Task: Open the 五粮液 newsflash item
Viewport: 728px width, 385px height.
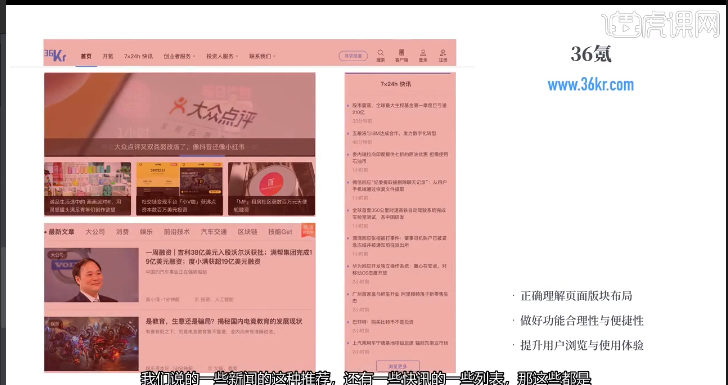Action: pos(394,133)
